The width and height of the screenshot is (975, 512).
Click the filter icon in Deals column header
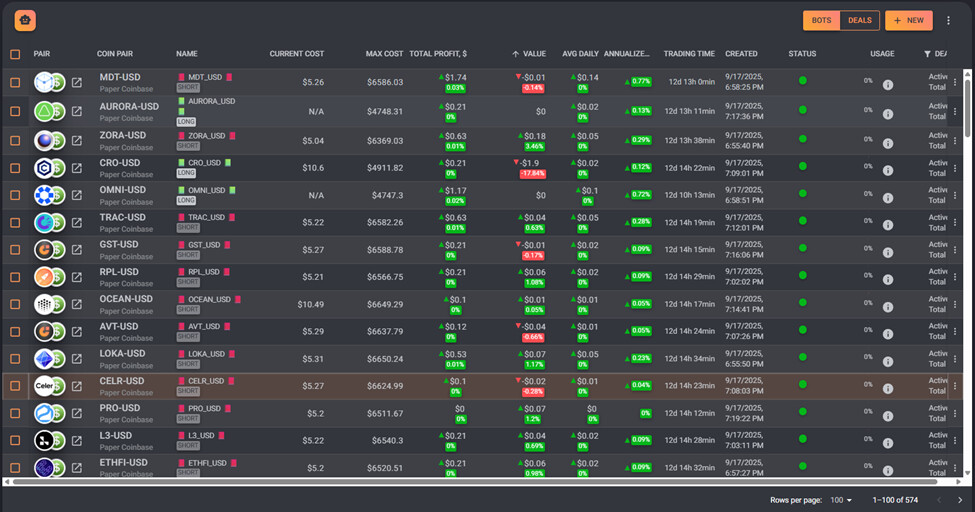pos(927,54)
